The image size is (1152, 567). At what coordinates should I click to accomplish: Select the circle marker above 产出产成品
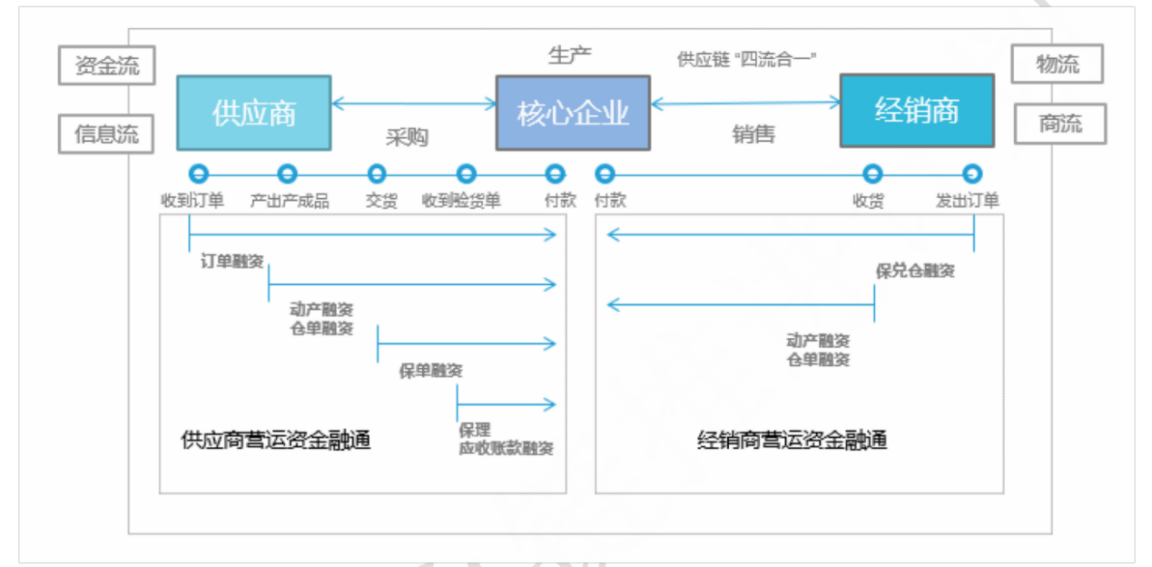[x=288, y=174]
